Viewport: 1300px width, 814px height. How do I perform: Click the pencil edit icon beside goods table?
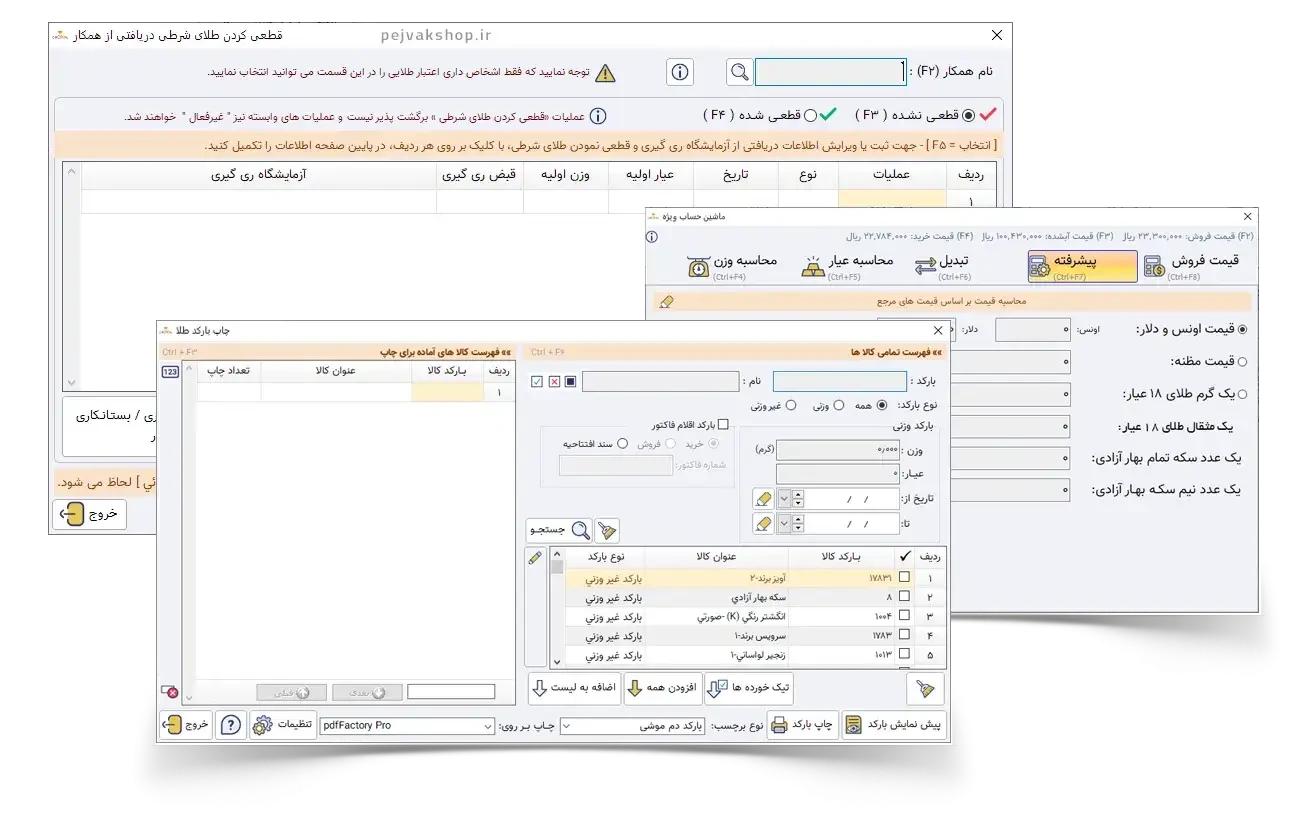pos(535,557)
